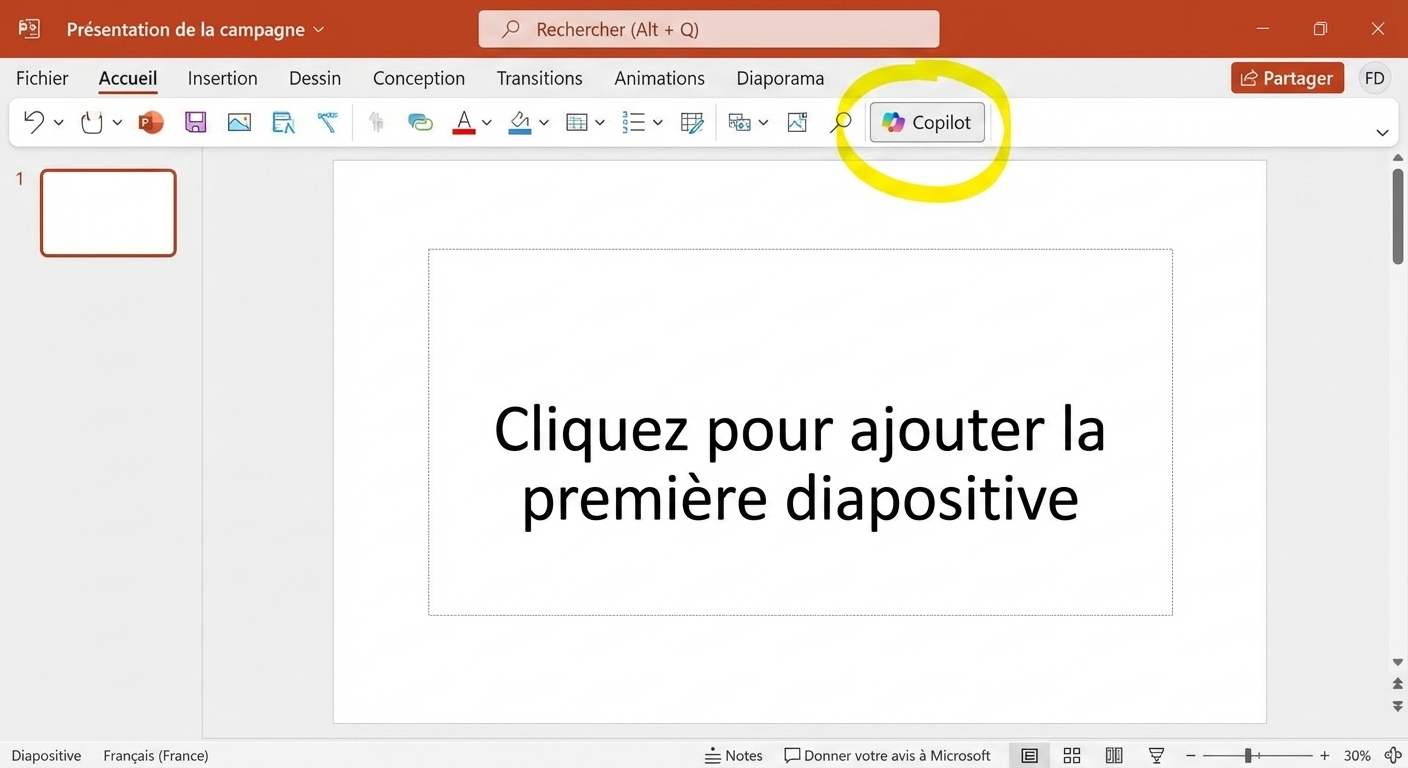Click the Undo arrow icon
1408x768 pixels.
(34, 122)
